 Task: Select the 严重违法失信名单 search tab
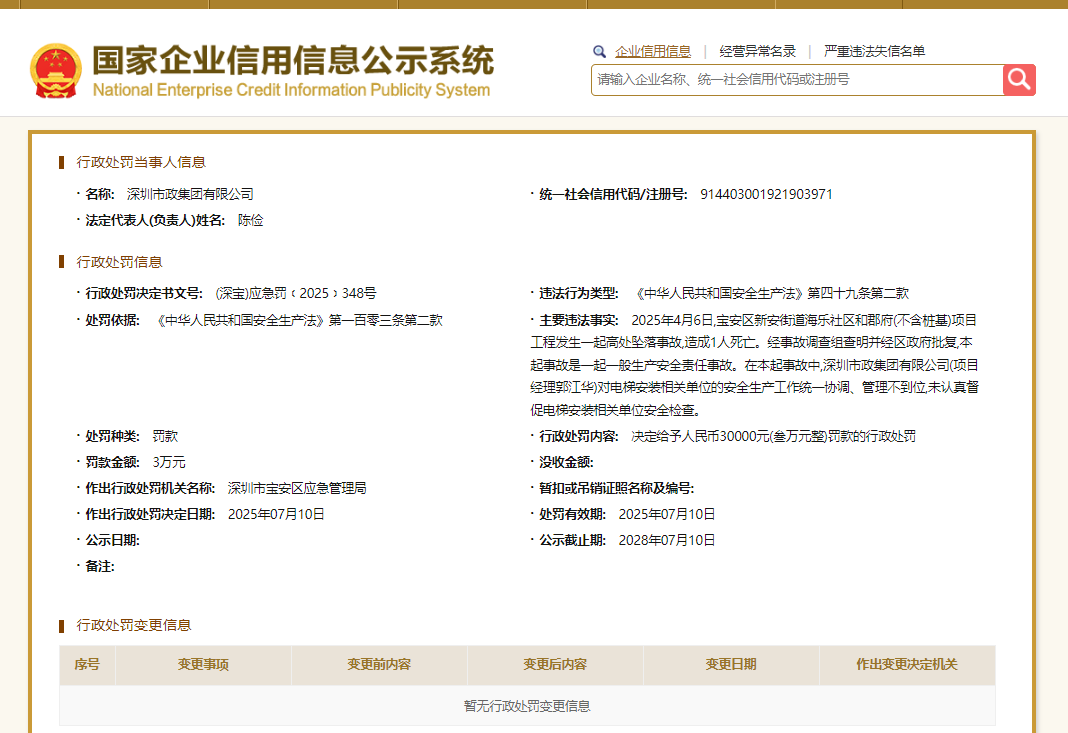875,51
